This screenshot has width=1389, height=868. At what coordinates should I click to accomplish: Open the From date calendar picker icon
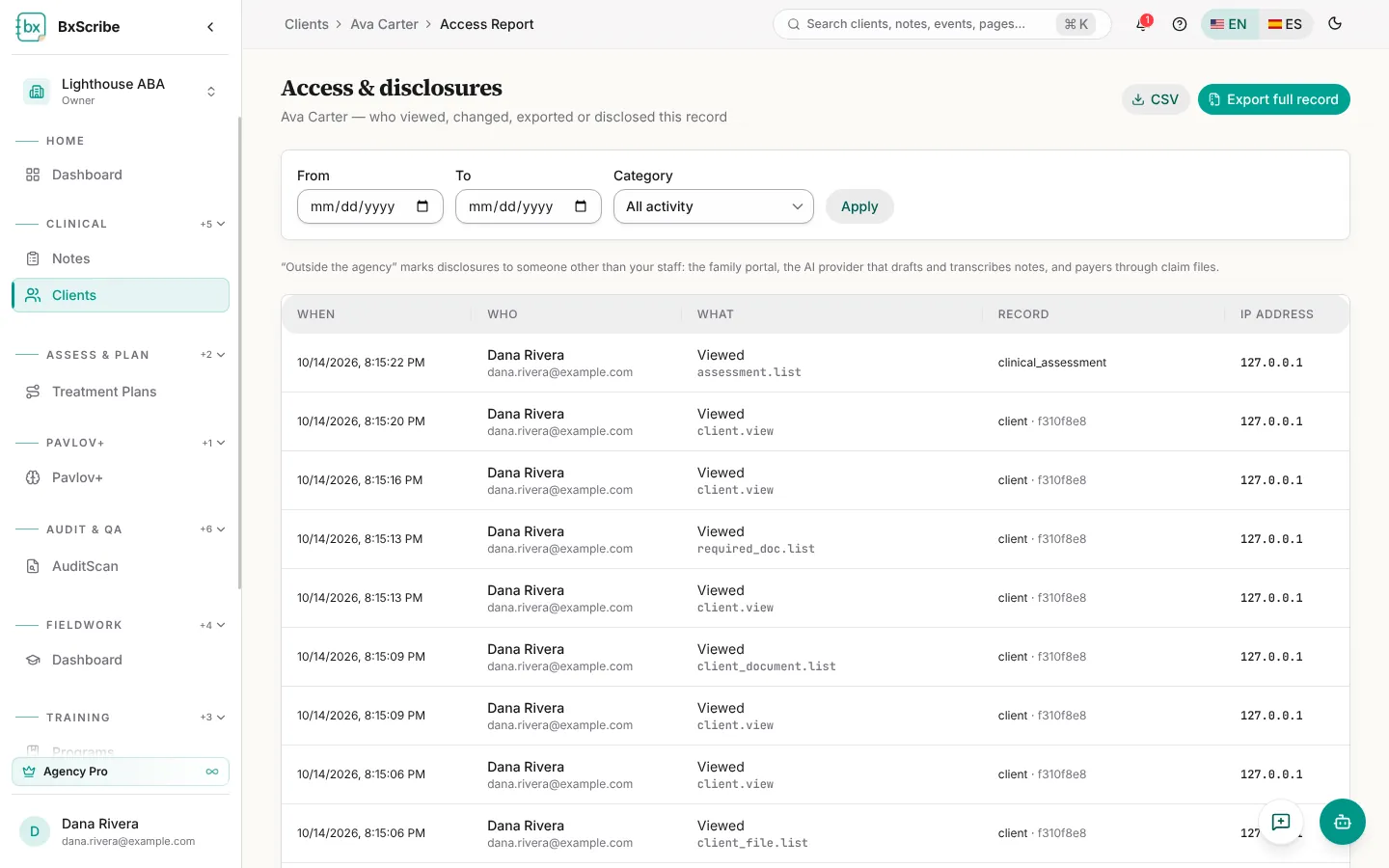click(x=422, y=206)
